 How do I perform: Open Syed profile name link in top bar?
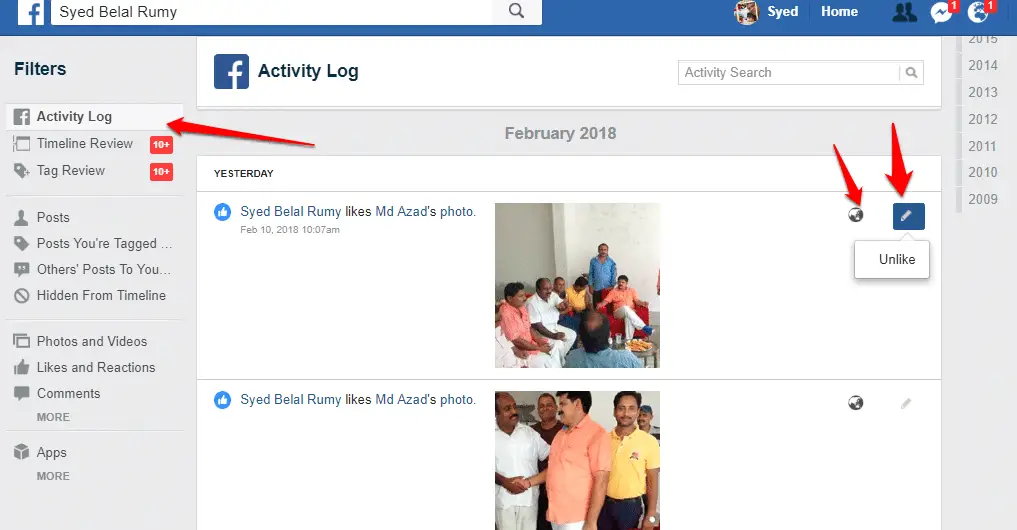[782, 12]
